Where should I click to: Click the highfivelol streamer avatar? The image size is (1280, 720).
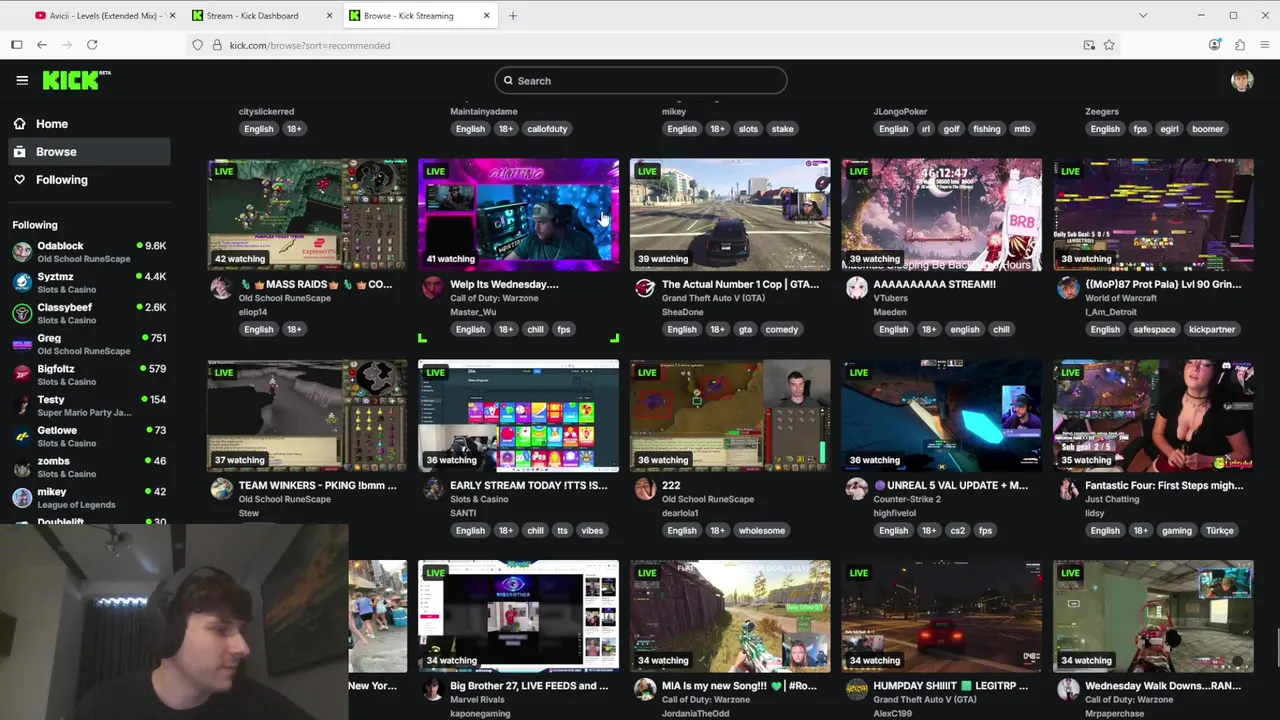[857, 489]
